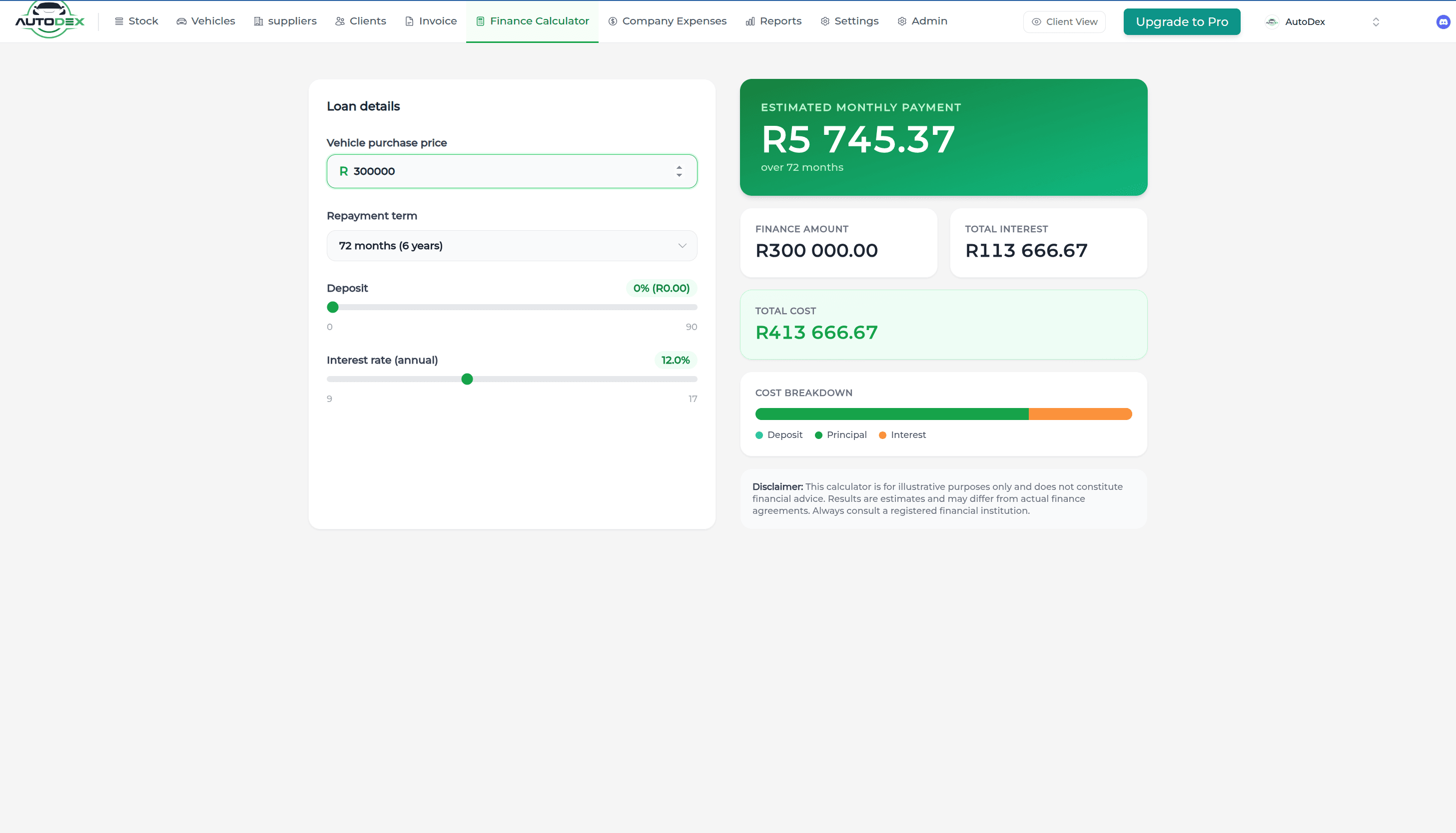Image resolution: width=1456 pixels, height=833 pixels.
Task: Click the Interest legend marker
Action: 883,435
